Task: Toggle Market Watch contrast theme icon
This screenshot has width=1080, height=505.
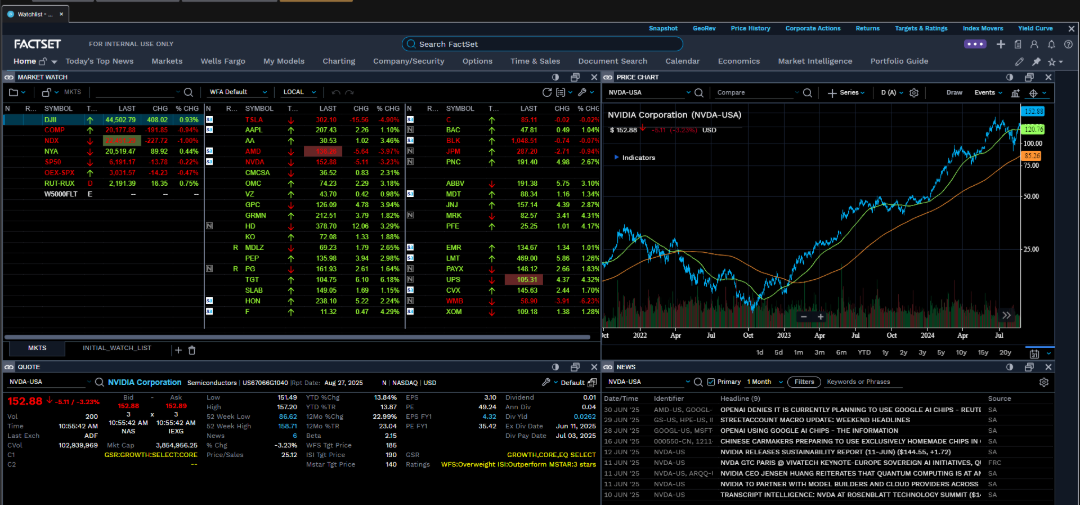Action: 556,77
